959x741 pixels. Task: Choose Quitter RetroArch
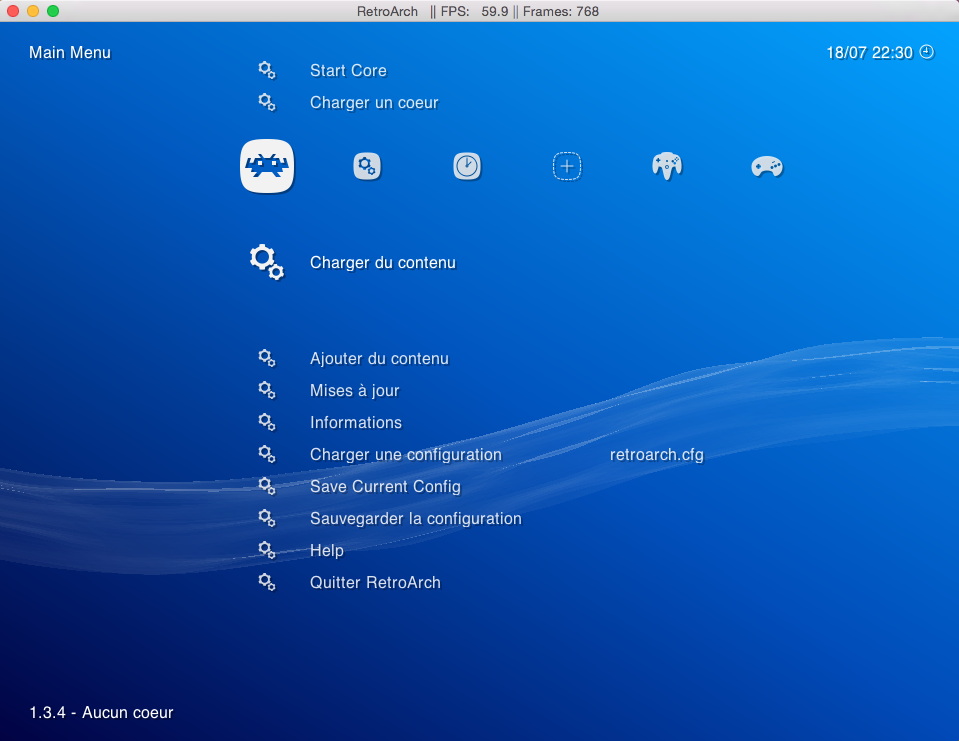pyautogui.click(x=376, y=583)
